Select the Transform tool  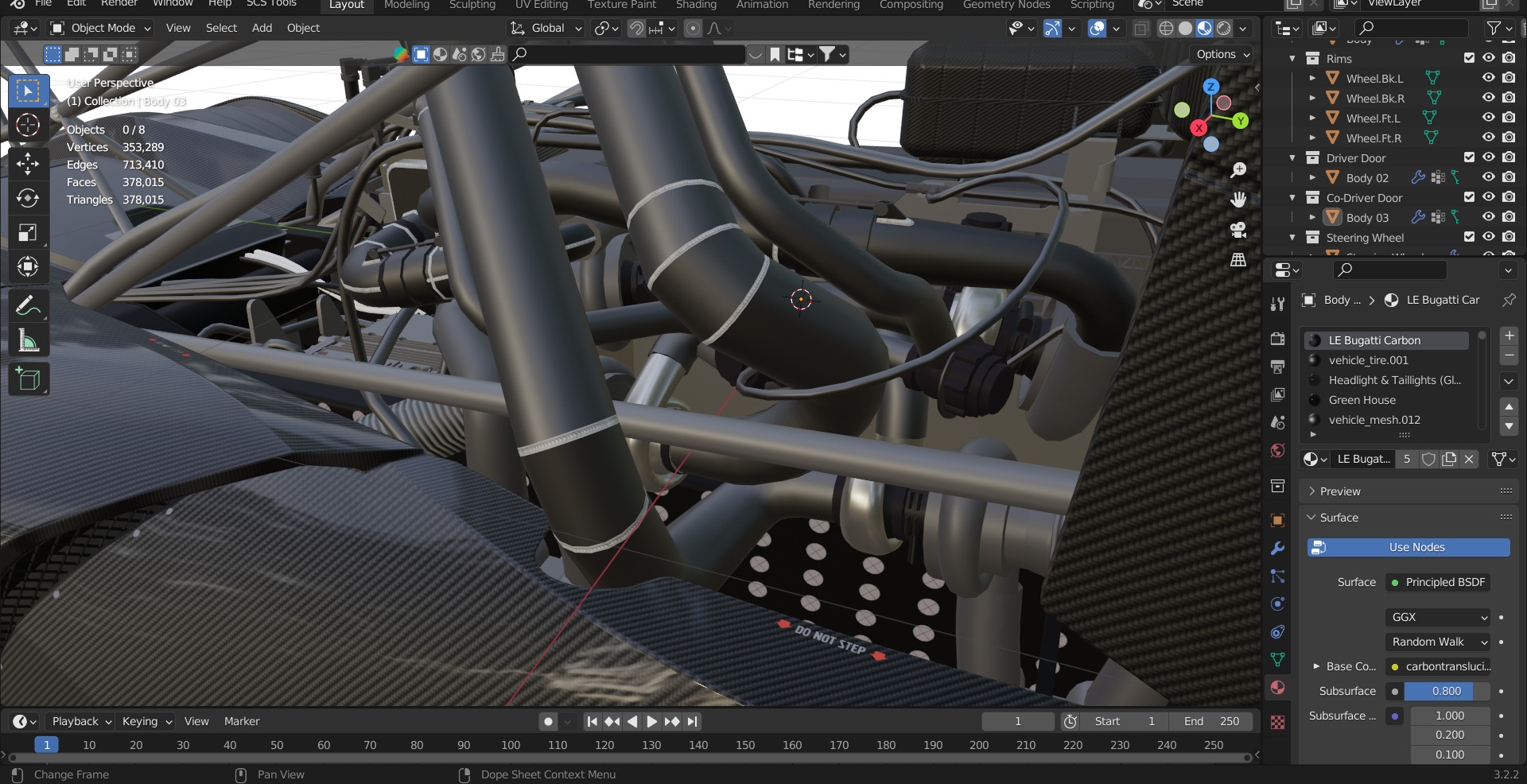click(x=28, y=266)
